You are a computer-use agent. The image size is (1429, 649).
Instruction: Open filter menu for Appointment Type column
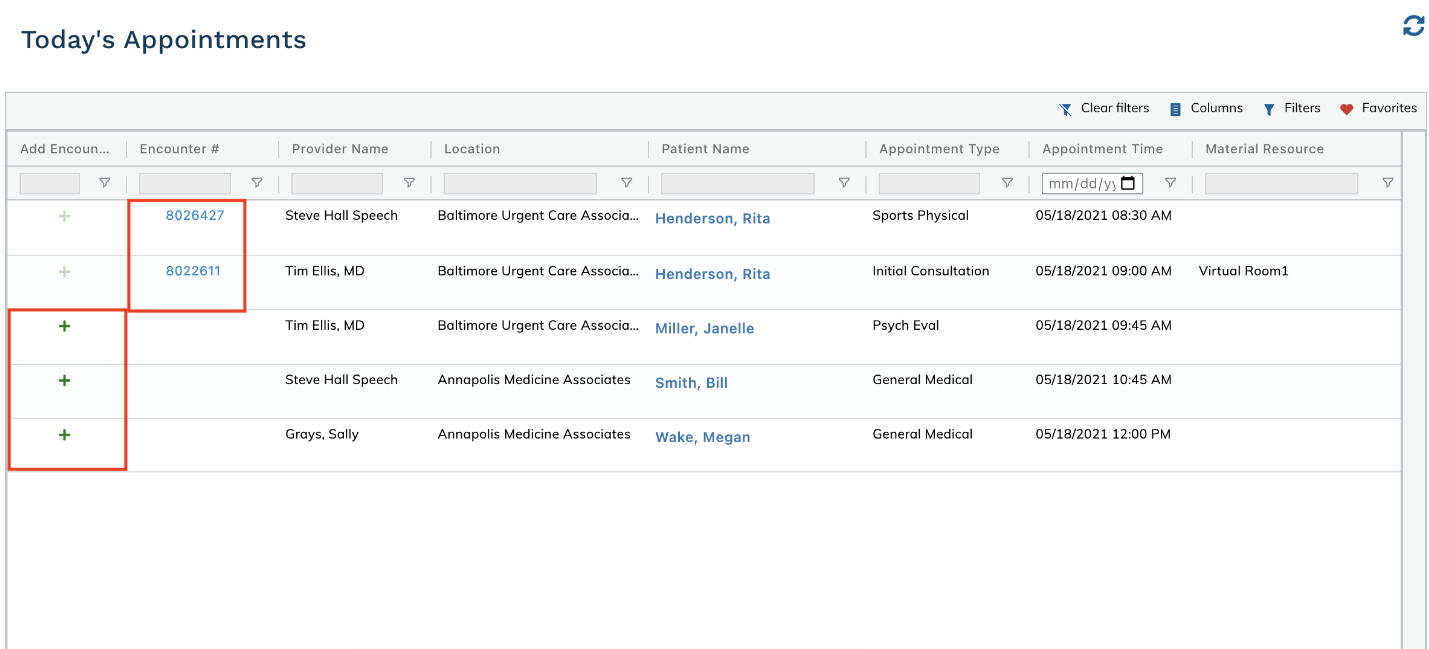(1007, 183)
